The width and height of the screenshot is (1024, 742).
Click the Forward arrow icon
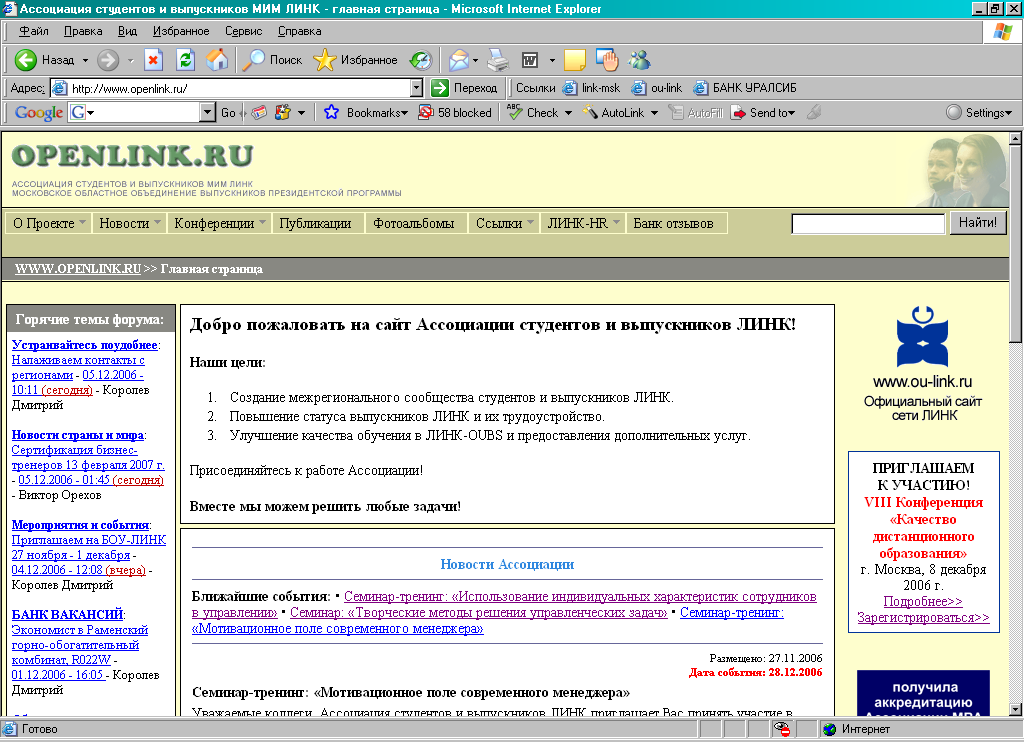pos(108,60)
